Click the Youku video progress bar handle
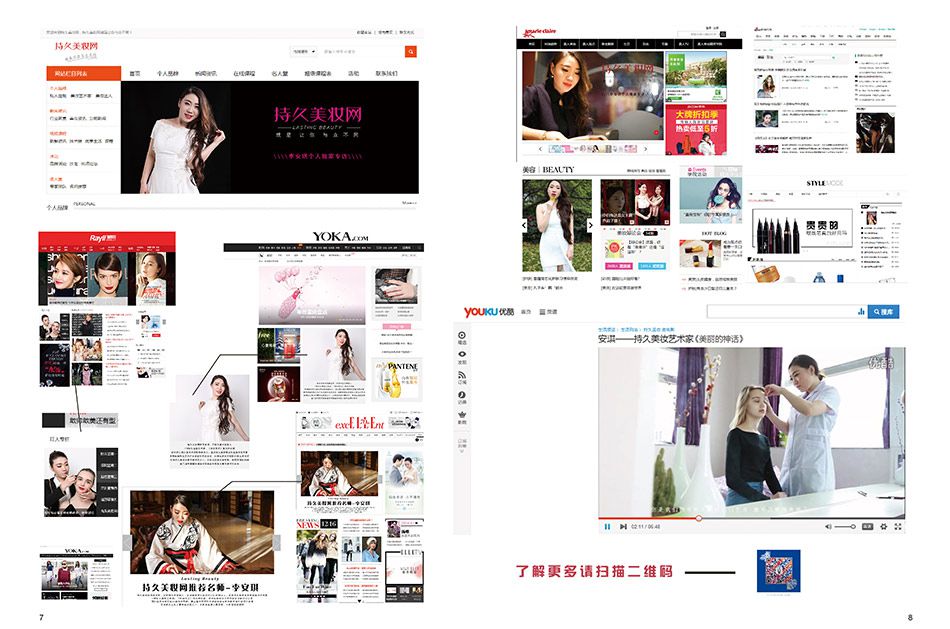Viewport: 950px width, 629px height. point(697,518)
